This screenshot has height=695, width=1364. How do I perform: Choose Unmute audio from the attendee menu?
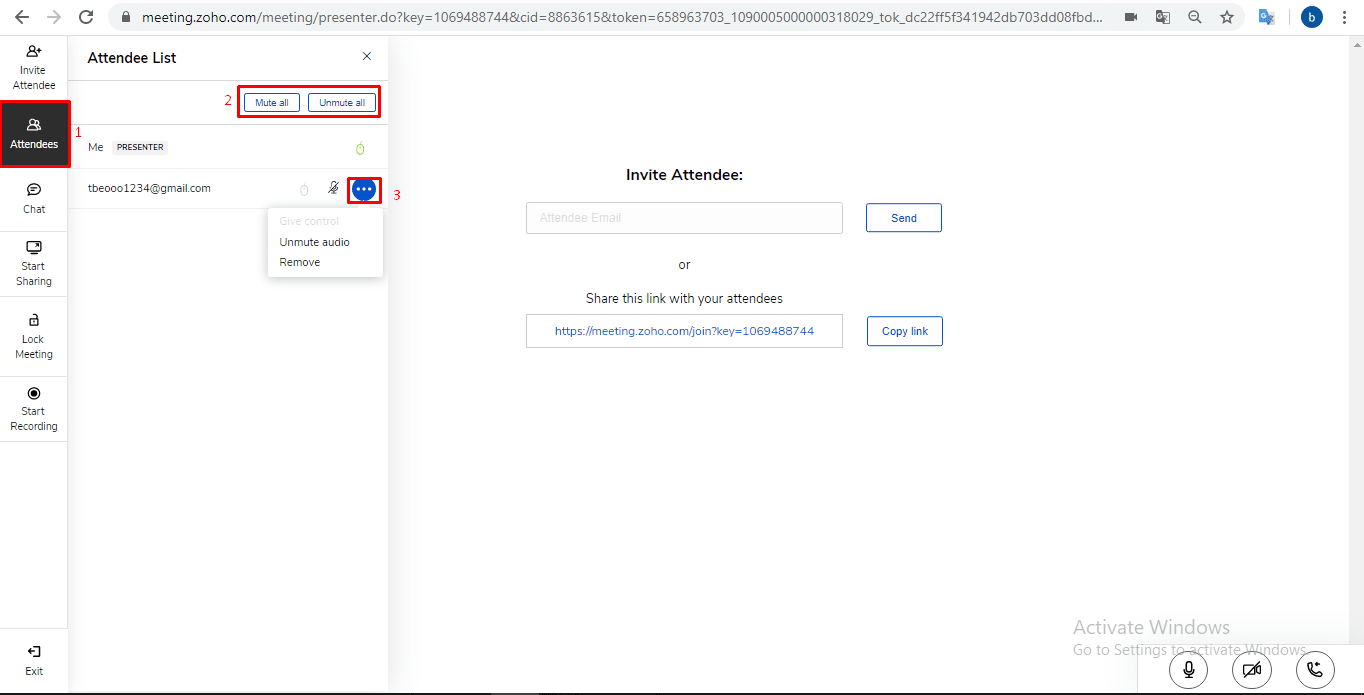[x=314, y=242]
